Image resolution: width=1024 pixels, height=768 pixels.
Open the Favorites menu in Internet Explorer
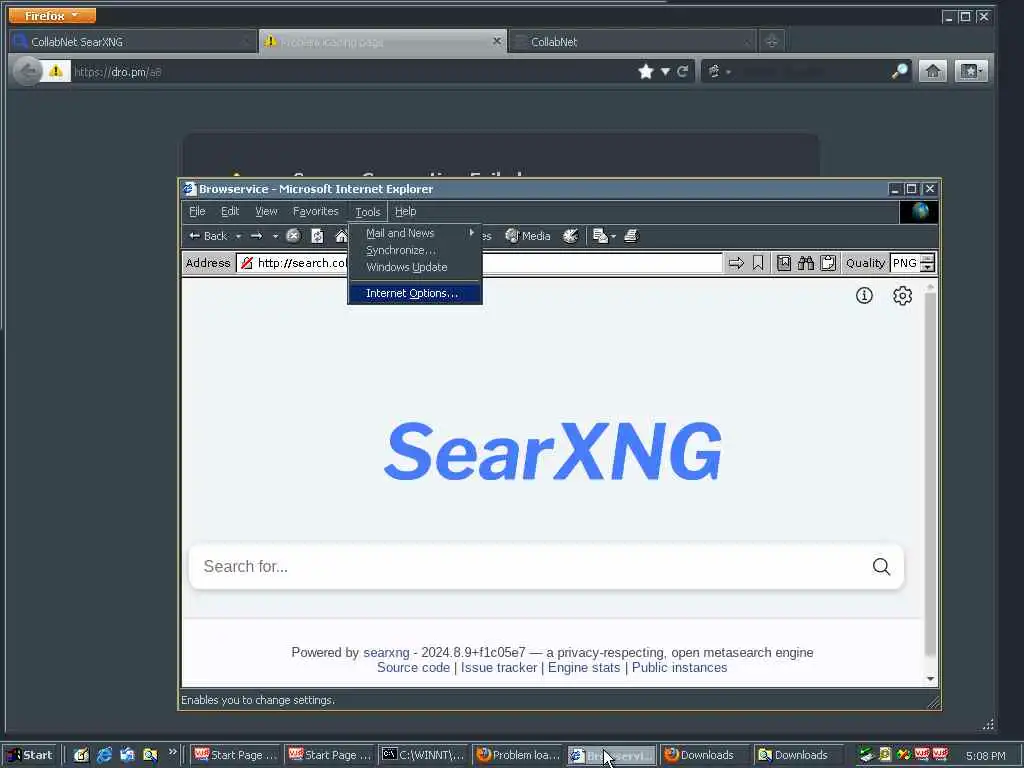[x=315, y=212]
